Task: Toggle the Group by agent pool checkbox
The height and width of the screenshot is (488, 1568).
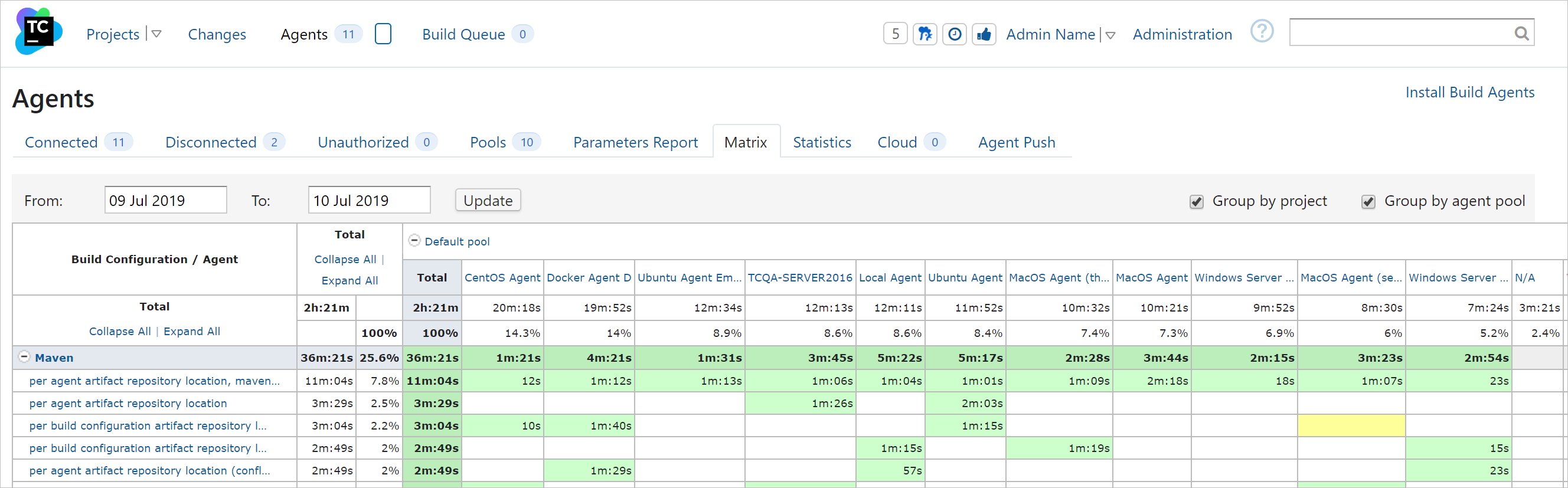Action: click(1368, 202)
